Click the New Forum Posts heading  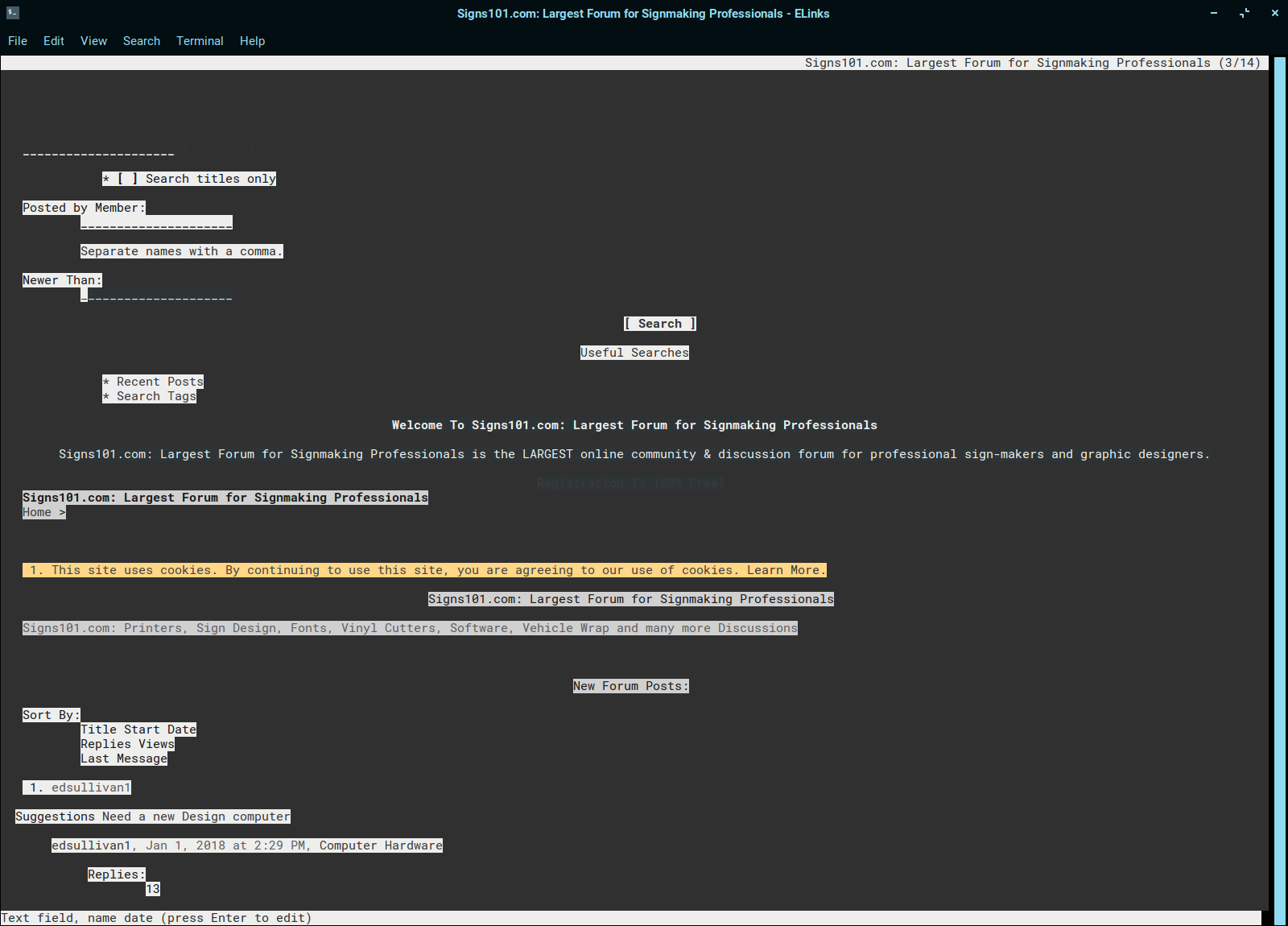pos(631,686)
